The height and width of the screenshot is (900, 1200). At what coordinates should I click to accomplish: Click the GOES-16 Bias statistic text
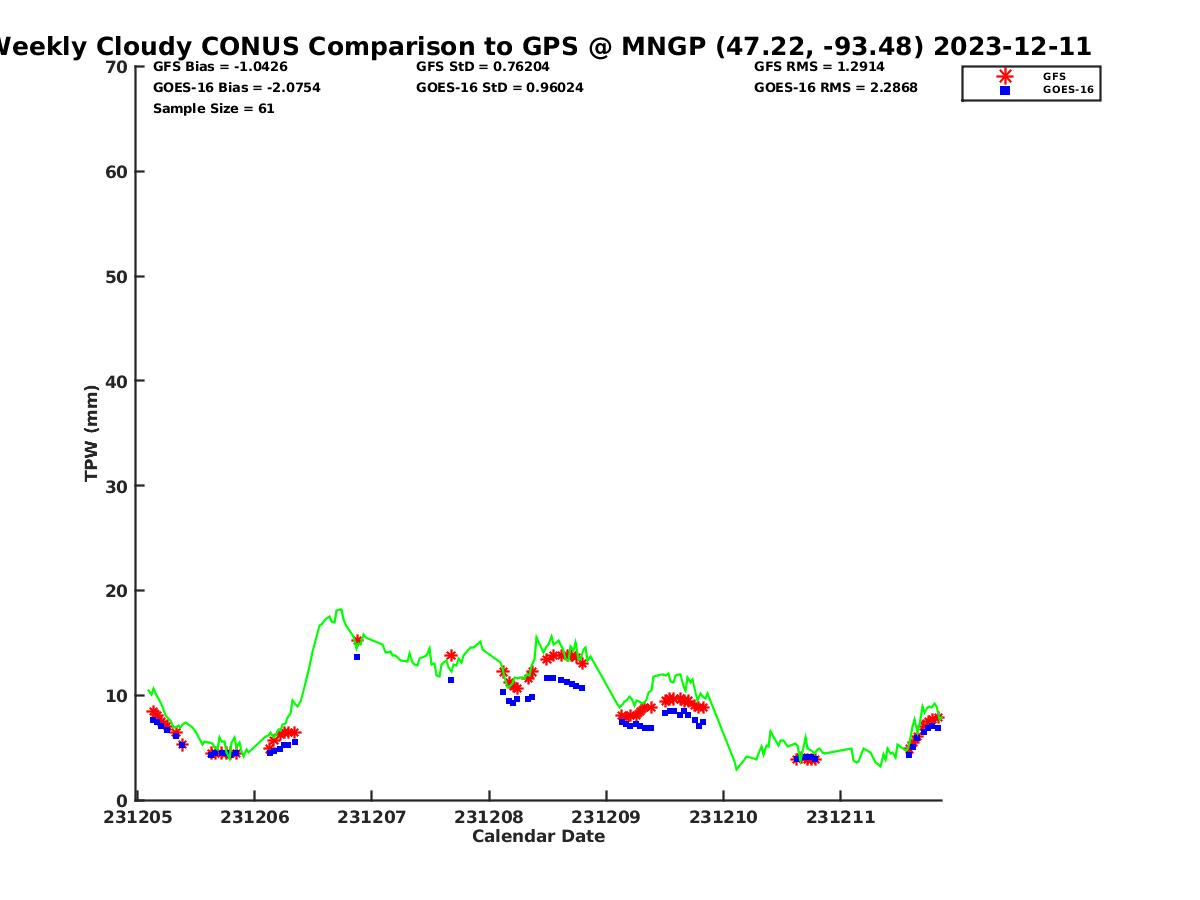(x=236, y=88)
